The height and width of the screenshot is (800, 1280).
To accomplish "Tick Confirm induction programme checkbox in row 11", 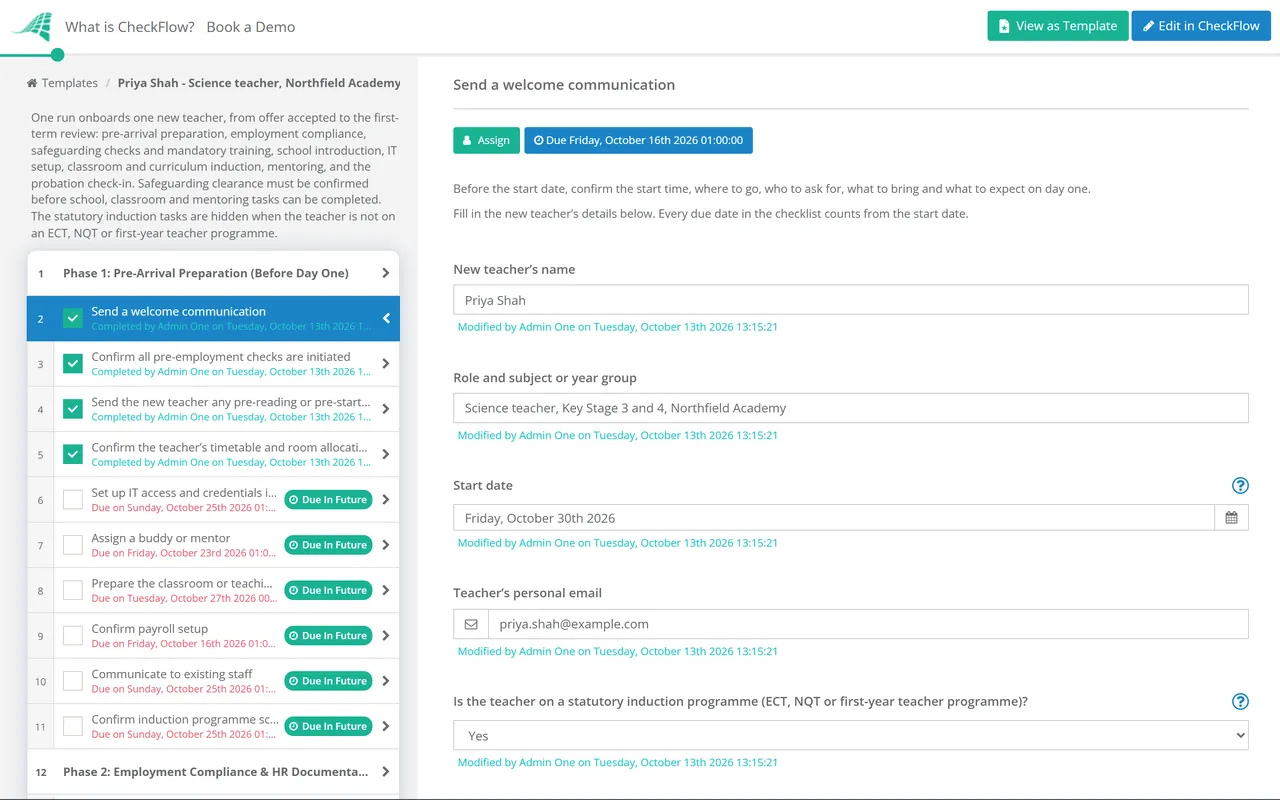I will 73,726.
